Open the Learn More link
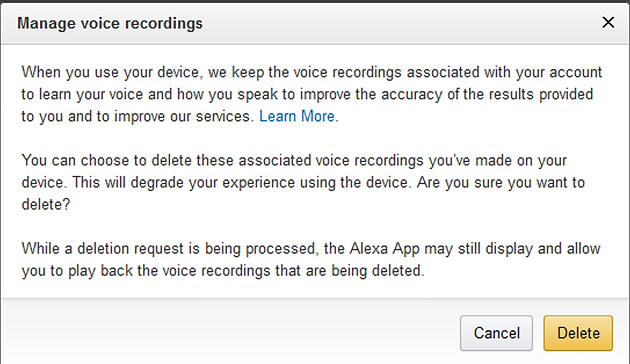The image size is (630, 364). point(297,116)
